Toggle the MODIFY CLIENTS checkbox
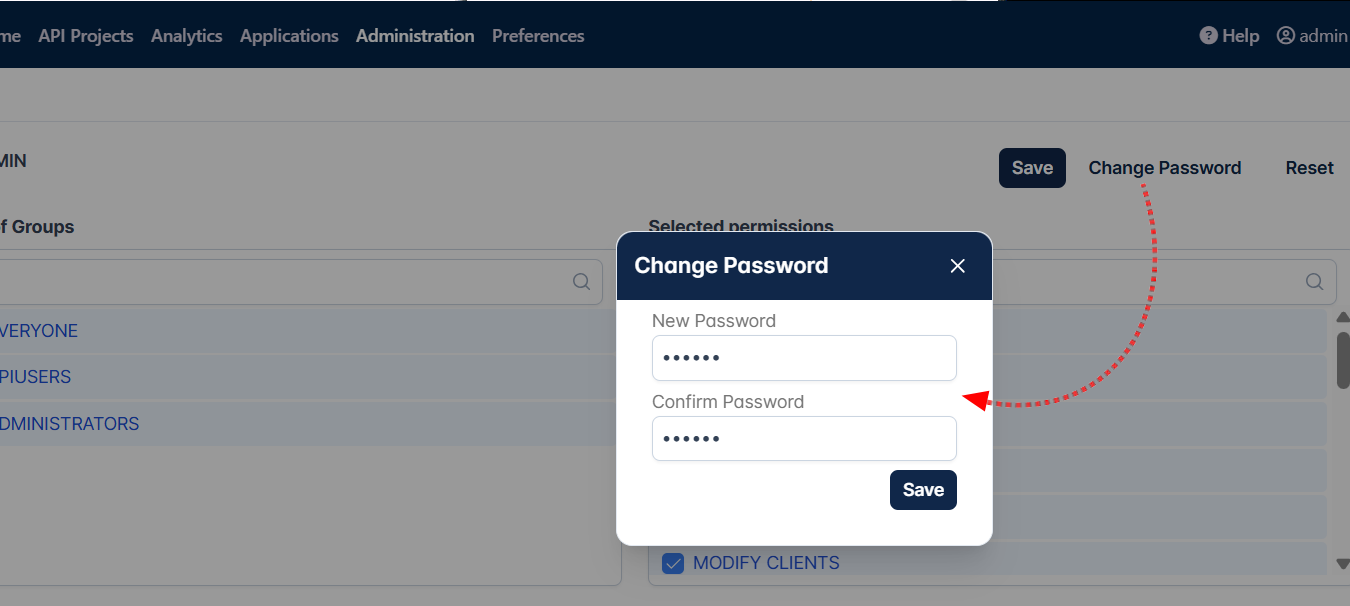Screen dimensions: 1350x606 (x=674, y=563)
